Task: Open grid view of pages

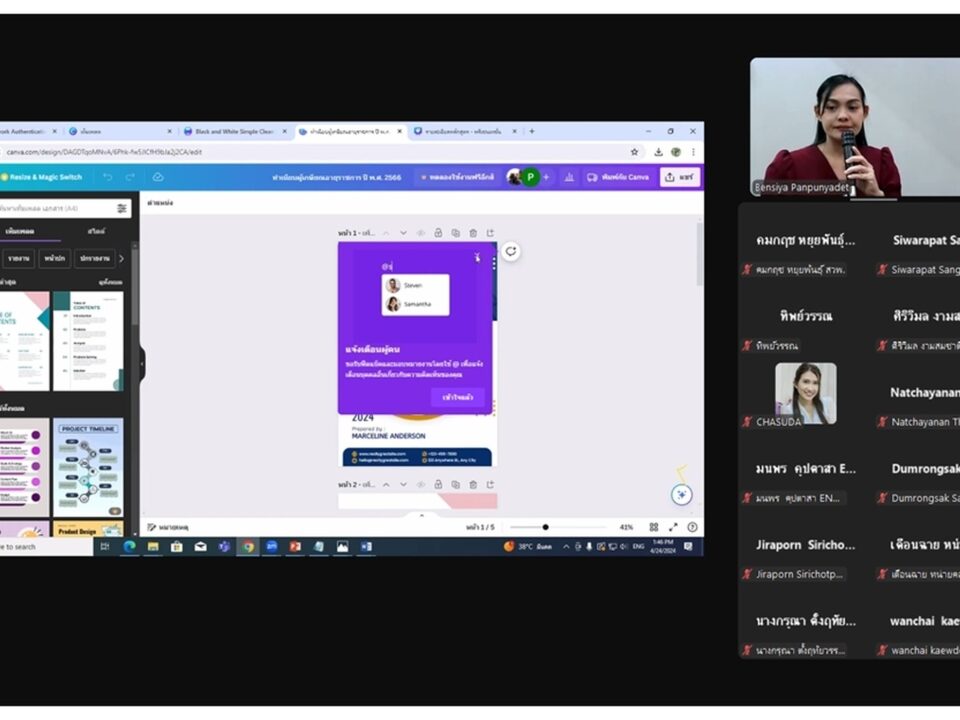Action: pyautogui.click(x=654, y=527)
